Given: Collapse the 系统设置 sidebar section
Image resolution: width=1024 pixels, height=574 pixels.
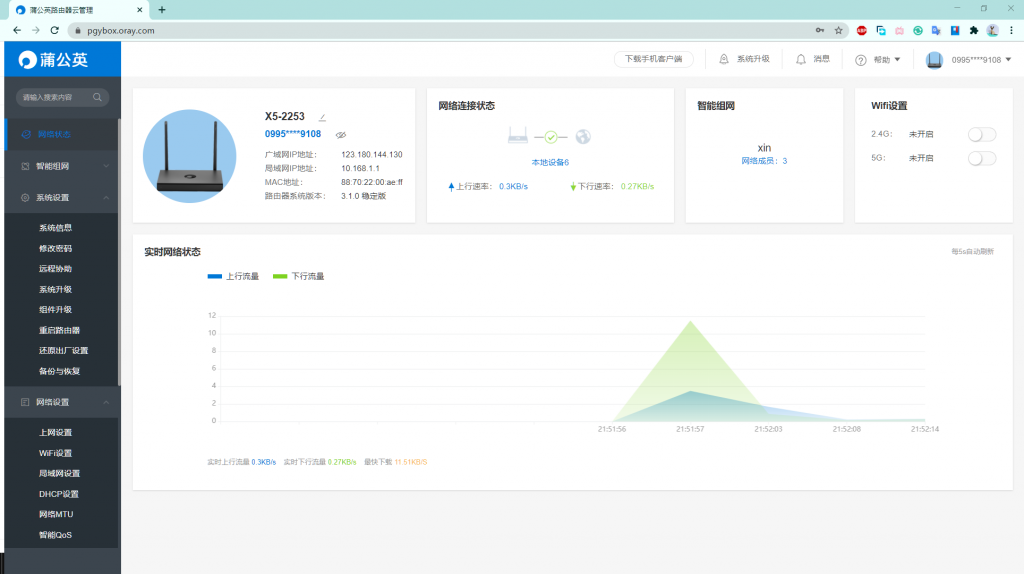Looking at the screenshot, I should coord(106,198).
